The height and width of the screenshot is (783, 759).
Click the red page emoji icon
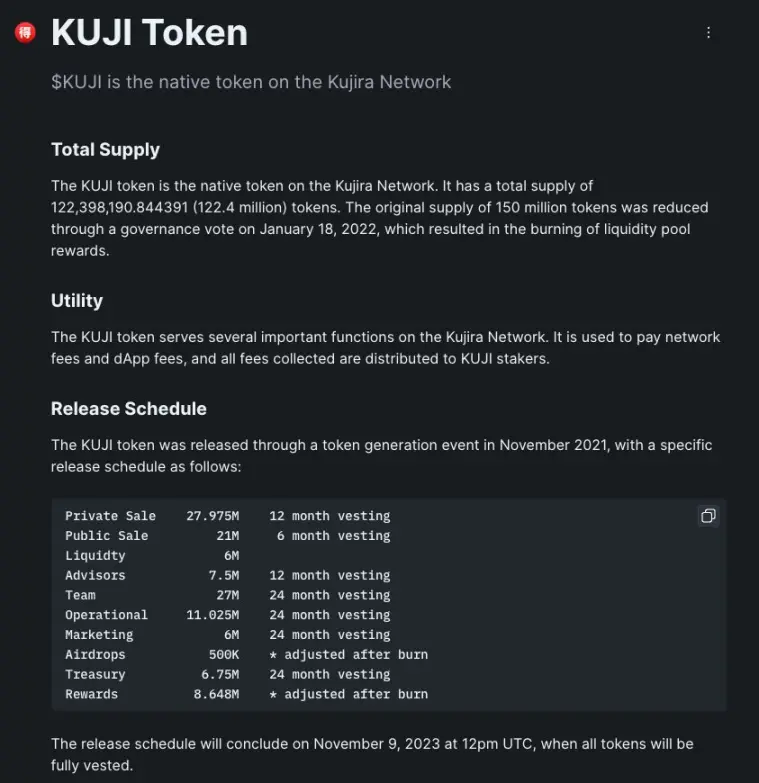25,33
